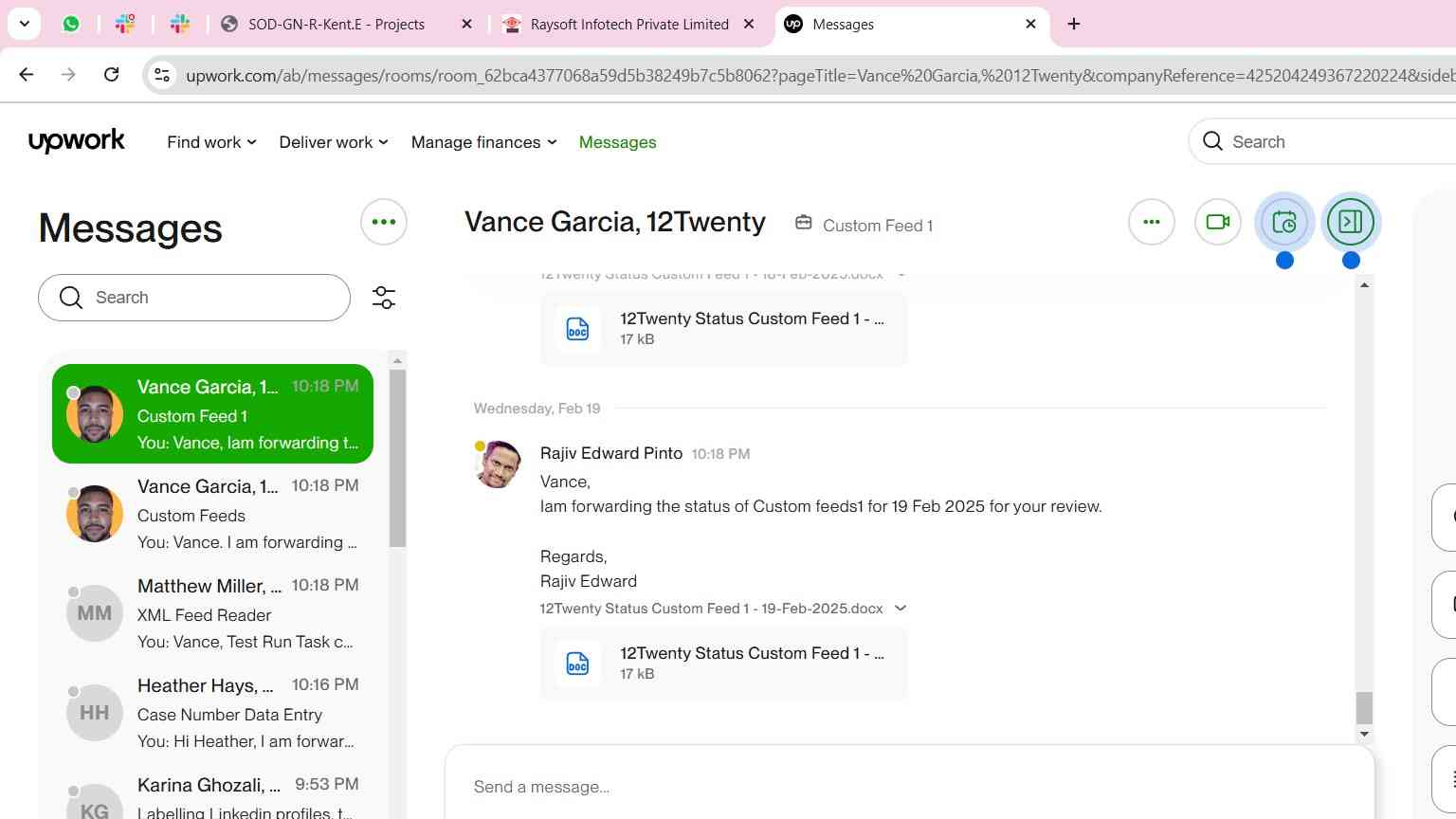Open Vance Garcia Custom Feeds conversation
The width and height of the screenshot is (1456, 819).
212,514
